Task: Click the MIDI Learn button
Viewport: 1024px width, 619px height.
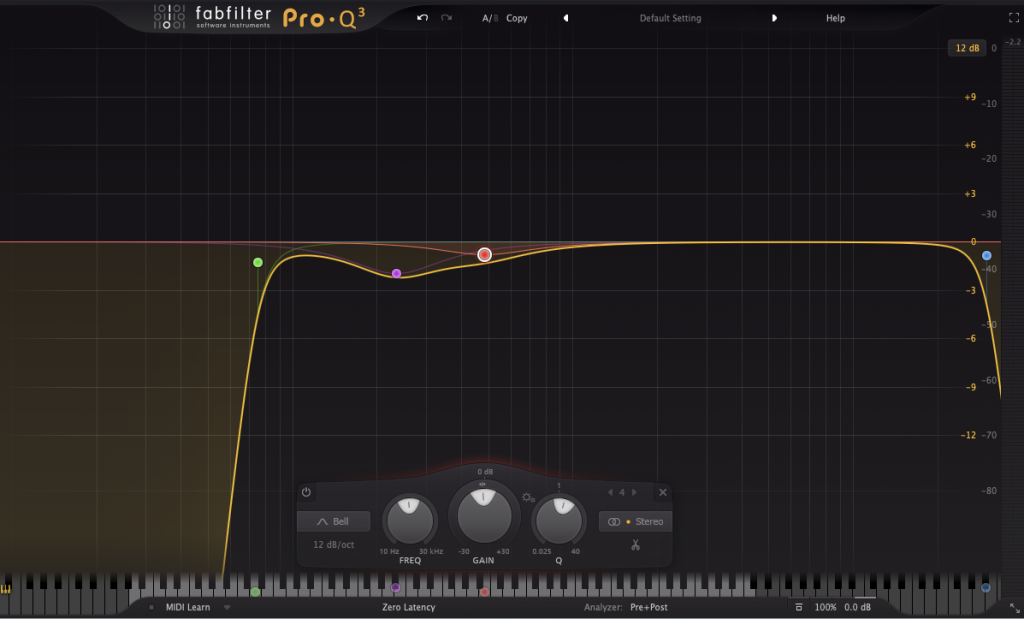Action: pyautogui.click(x=188, y=607)
